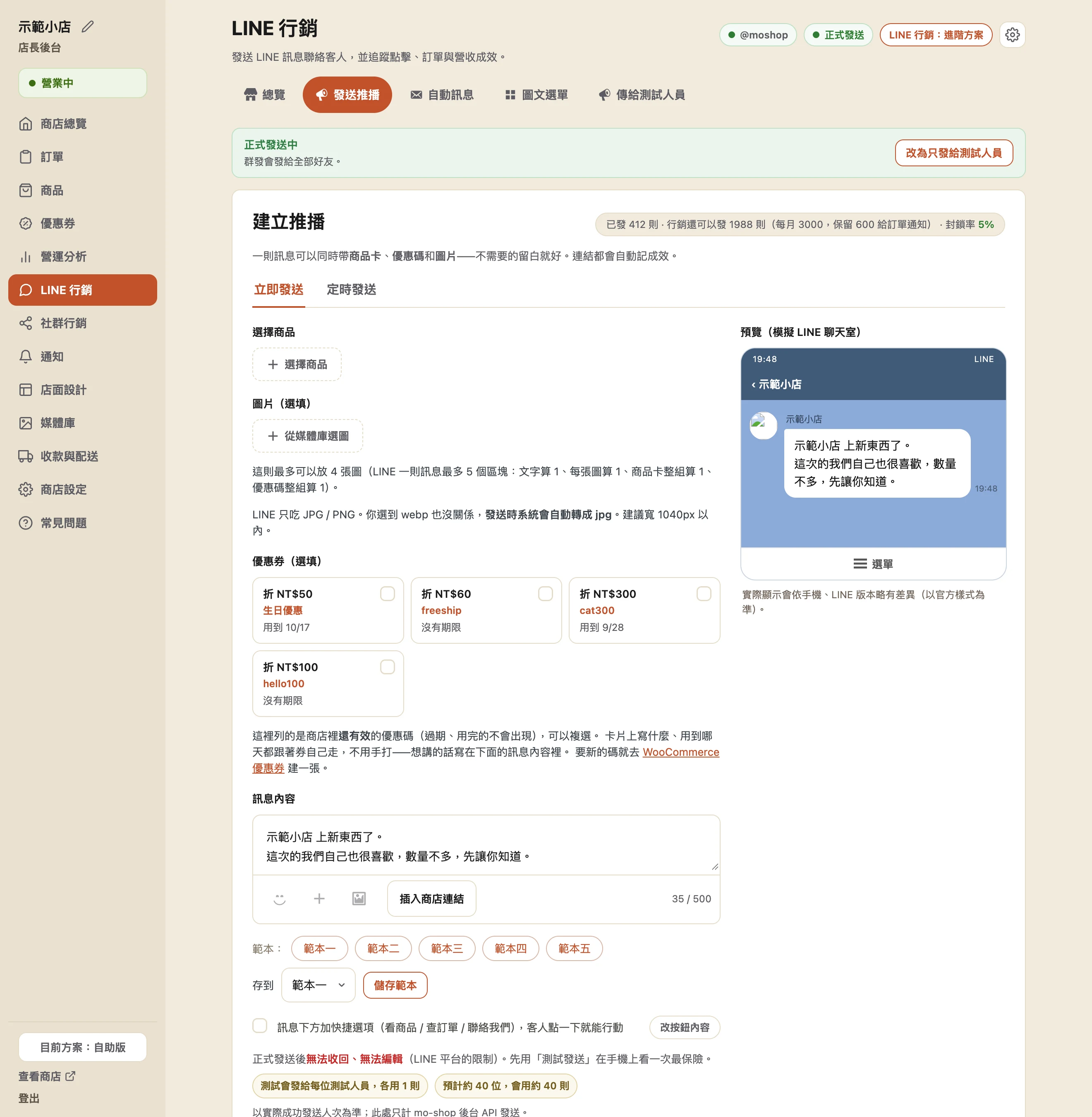This screenshot has height=1117, width=1092.
Task: Open 媒體庫 image icon in sidebar
Action: tap(25, 423)
